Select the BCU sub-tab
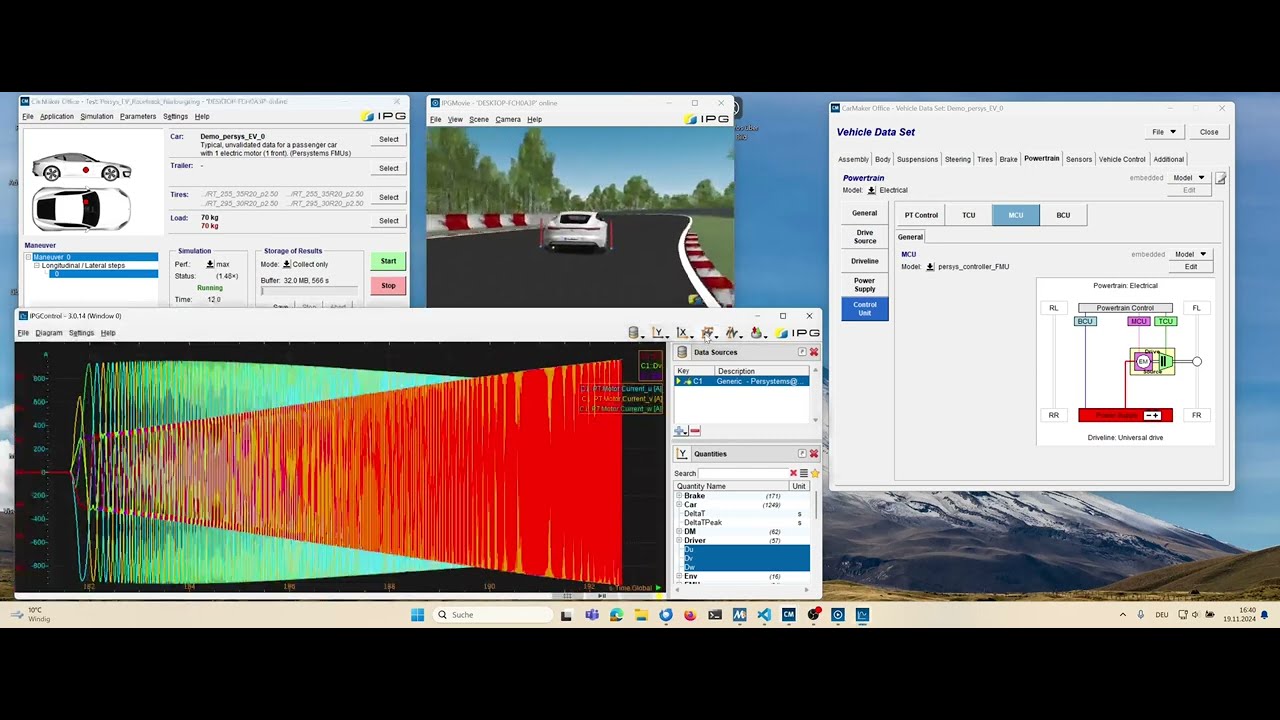 (1063, 215)
